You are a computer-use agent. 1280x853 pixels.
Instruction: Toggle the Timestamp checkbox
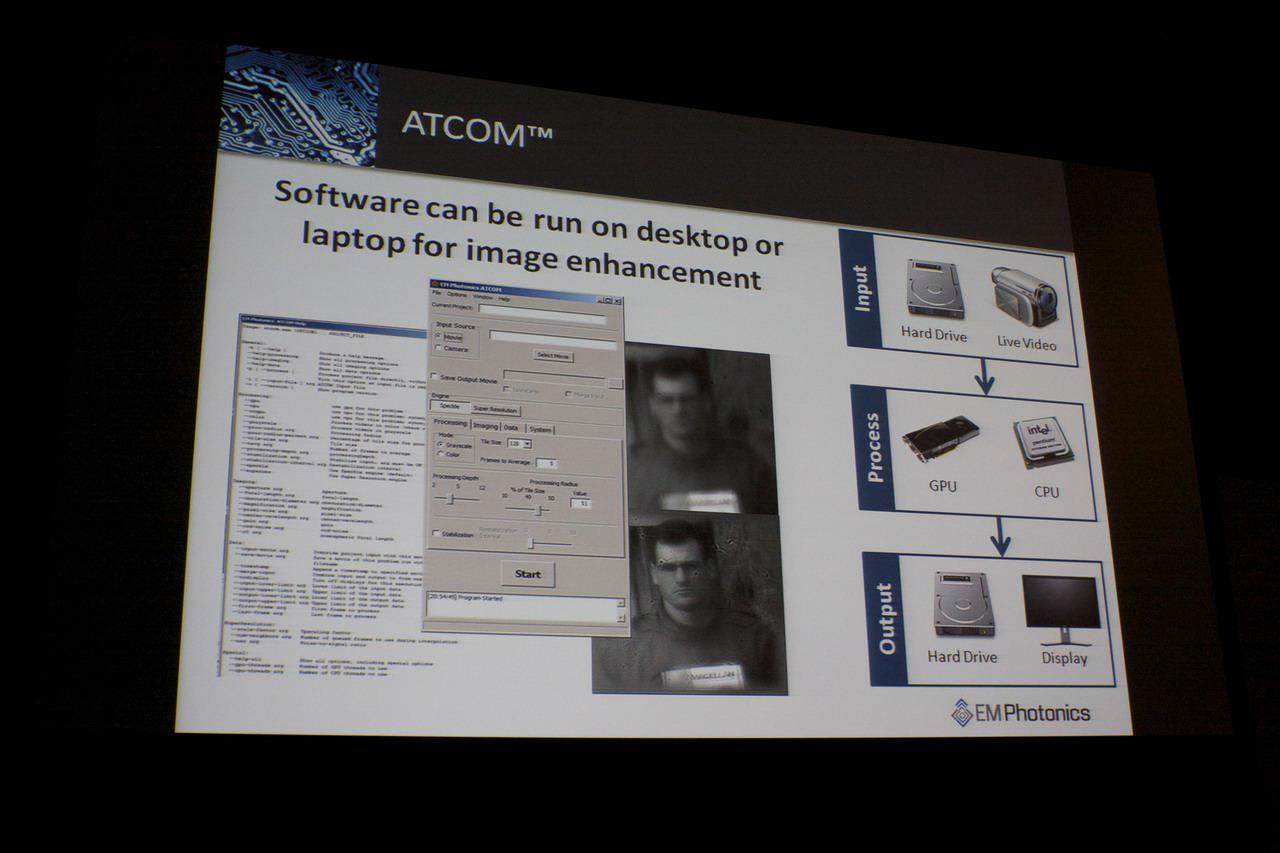click(506, 389)
